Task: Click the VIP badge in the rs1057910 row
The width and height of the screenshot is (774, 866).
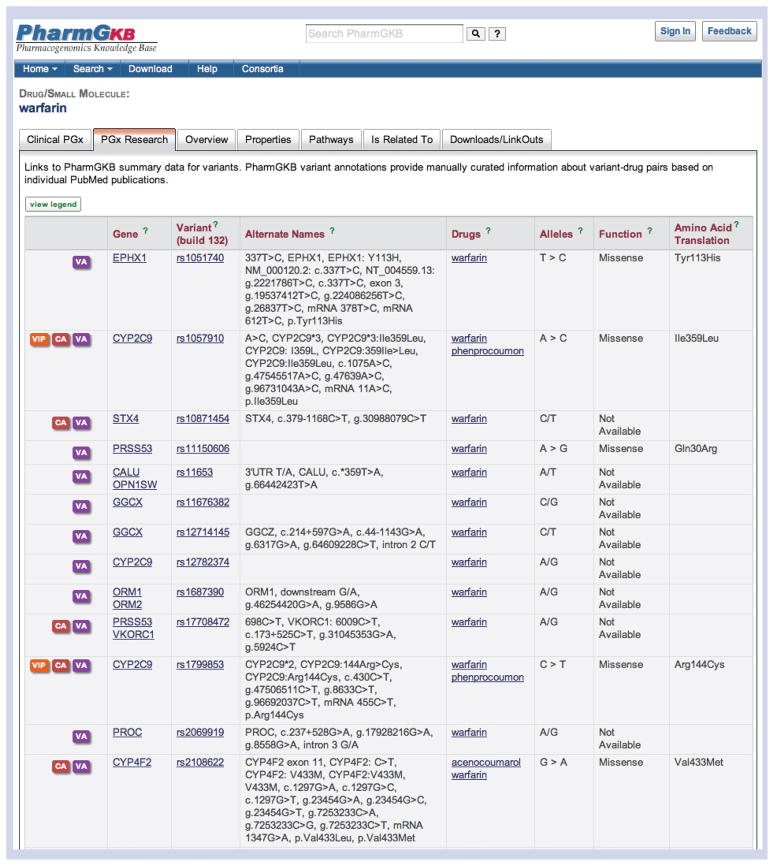Action: point(39,339)
